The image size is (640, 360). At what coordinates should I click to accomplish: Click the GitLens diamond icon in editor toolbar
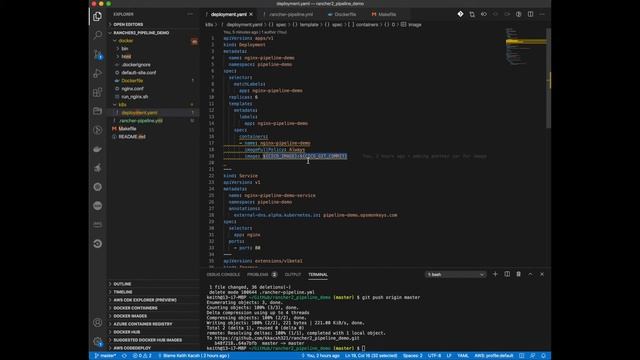click(x=460, y=14)
